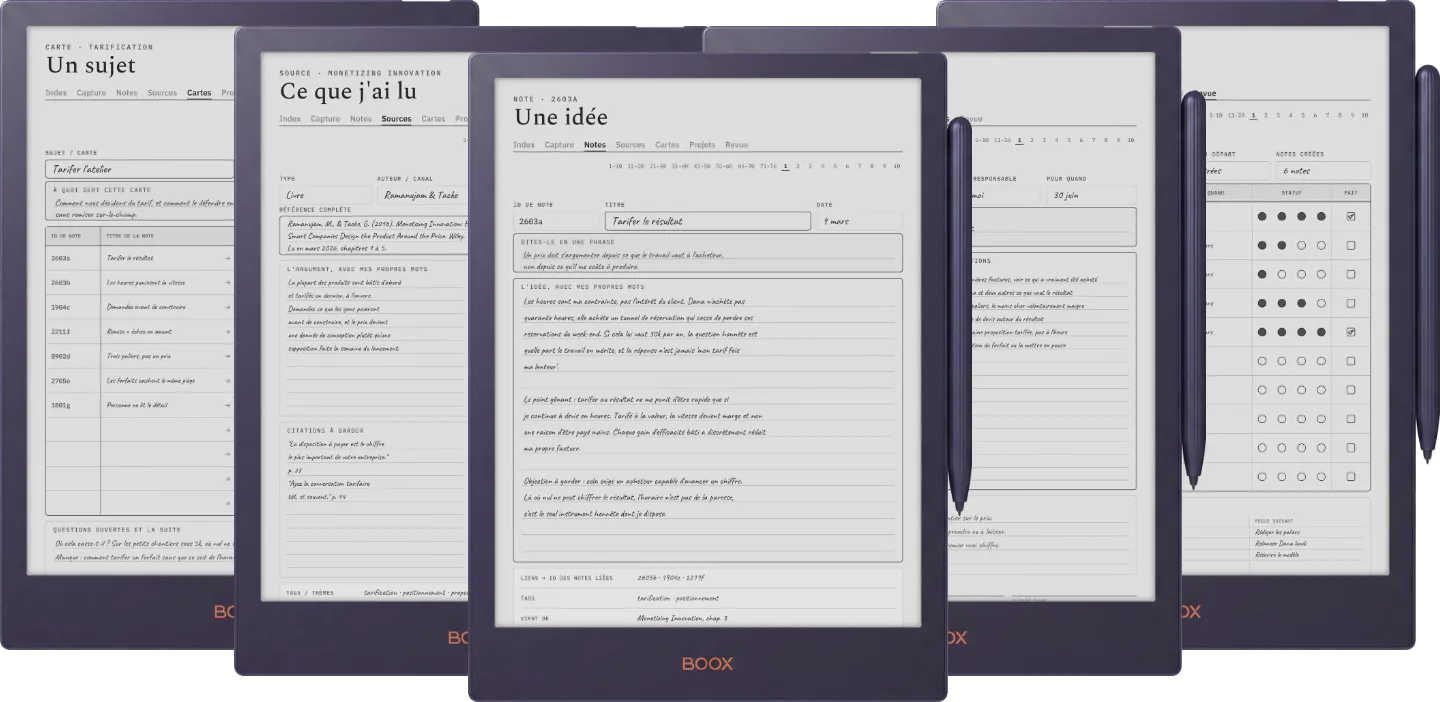Viewport: 1440px width, 702px height.
Task: Switch to Capture tab in Une idée
Action: 559,145
